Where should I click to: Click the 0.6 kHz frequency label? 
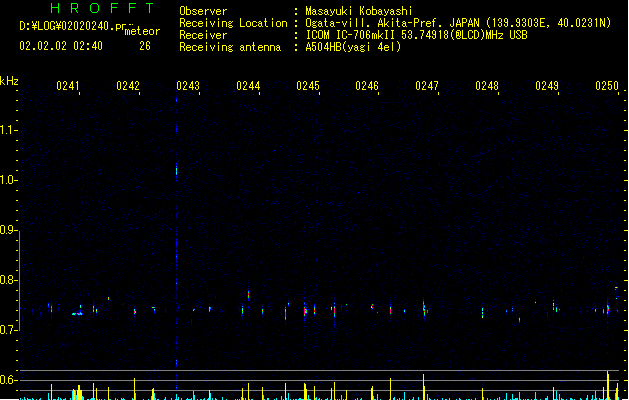click(x=8, y=380)
